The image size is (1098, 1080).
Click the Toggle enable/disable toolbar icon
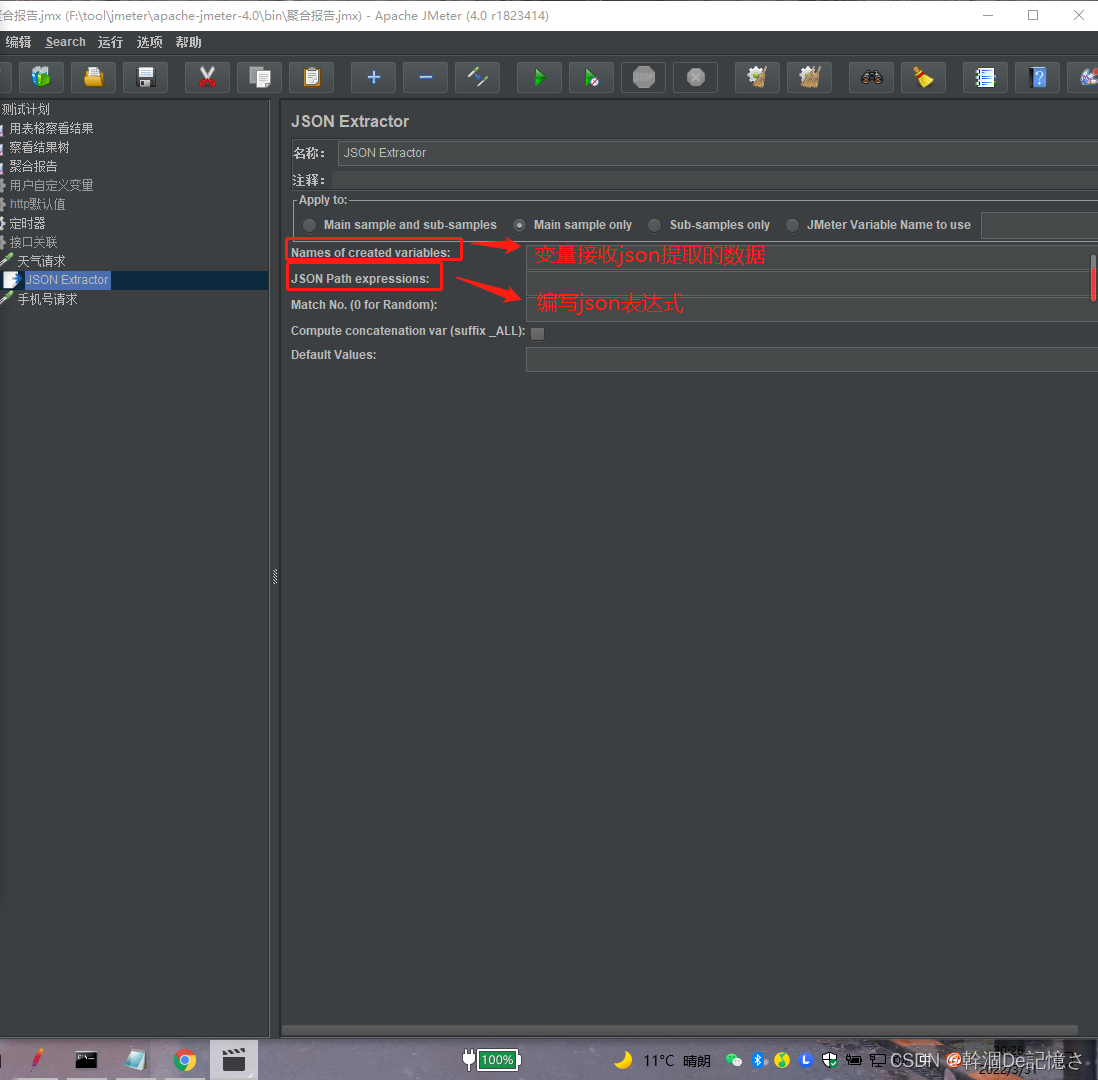478,77
